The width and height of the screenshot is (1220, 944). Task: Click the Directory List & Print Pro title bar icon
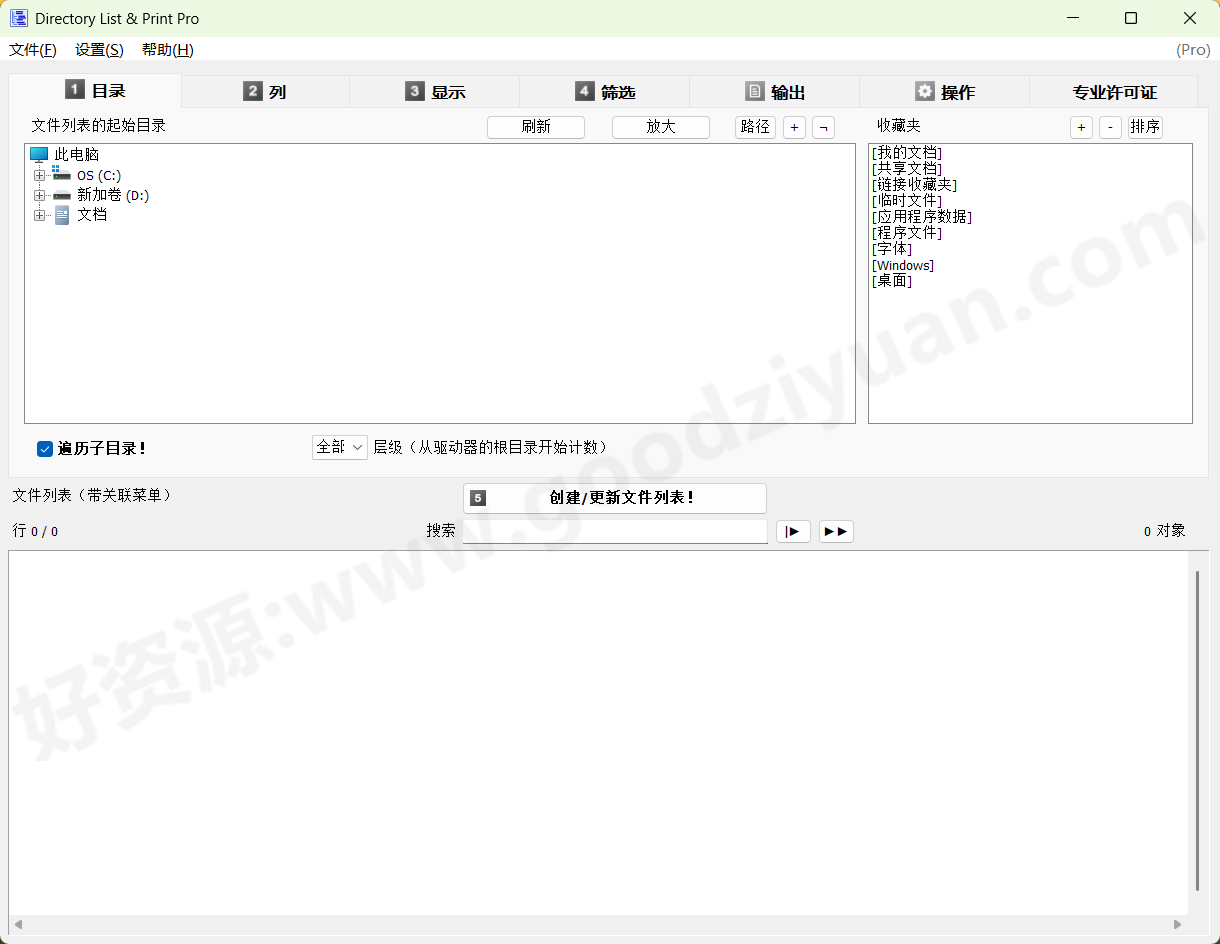click(x=19, y=18)
